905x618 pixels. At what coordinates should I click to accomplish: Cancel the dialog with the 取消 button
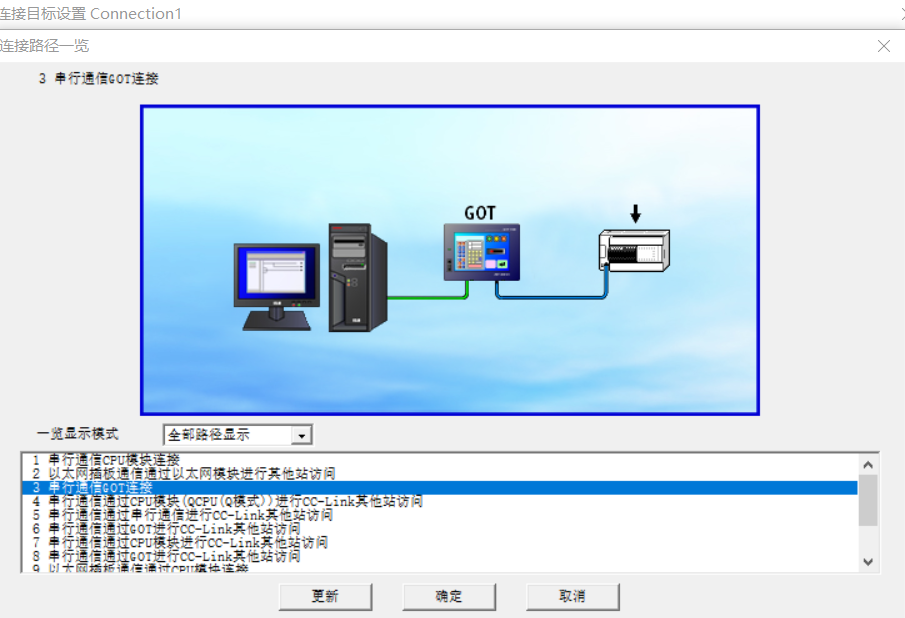pos(572,597)
